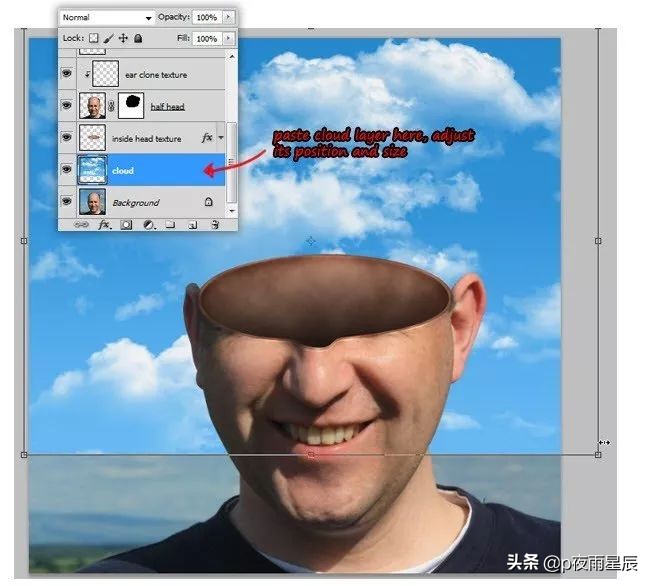Click the right middle transform handle
Viewport: 652px width, 586px height.
click(598, 241)
